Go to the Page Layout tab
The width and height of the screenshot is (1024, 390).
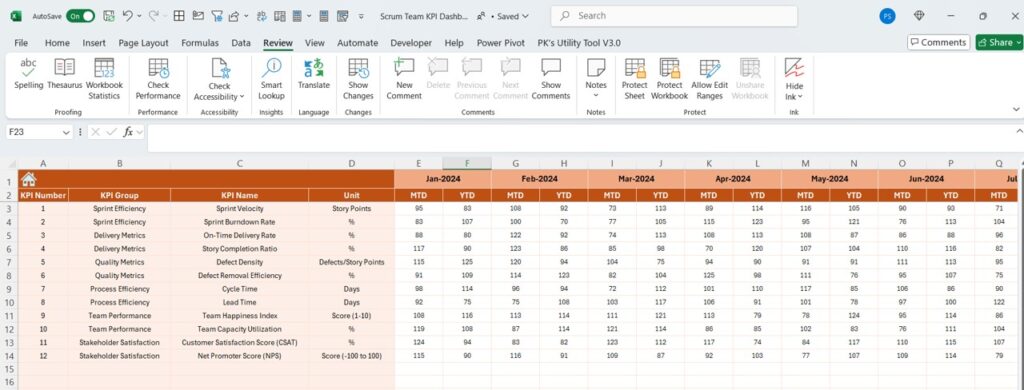pos(143,43)
